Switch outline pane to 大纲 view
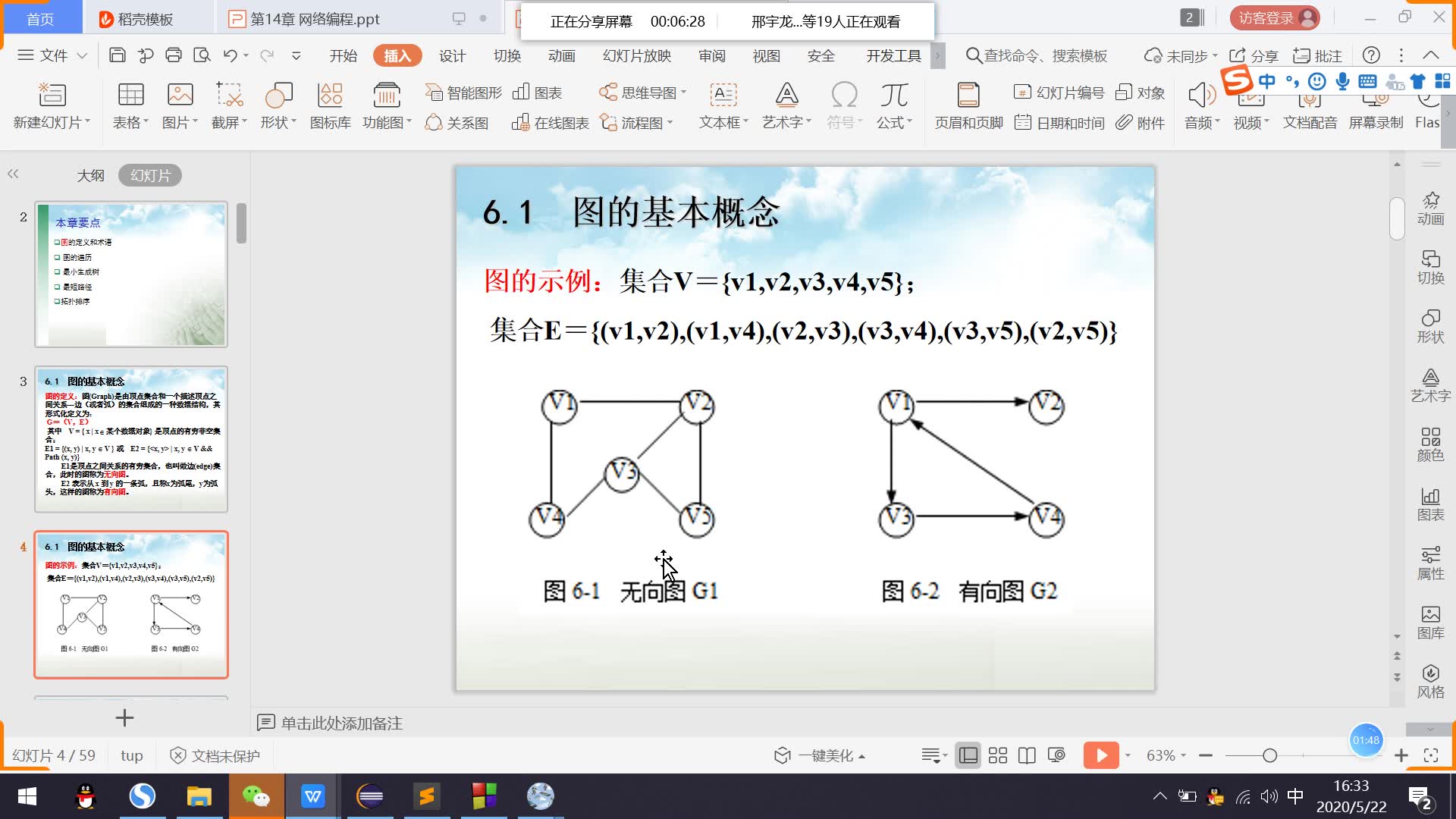Image resolution: width=1456 pixels, height=819 pixels. [90, 175]
